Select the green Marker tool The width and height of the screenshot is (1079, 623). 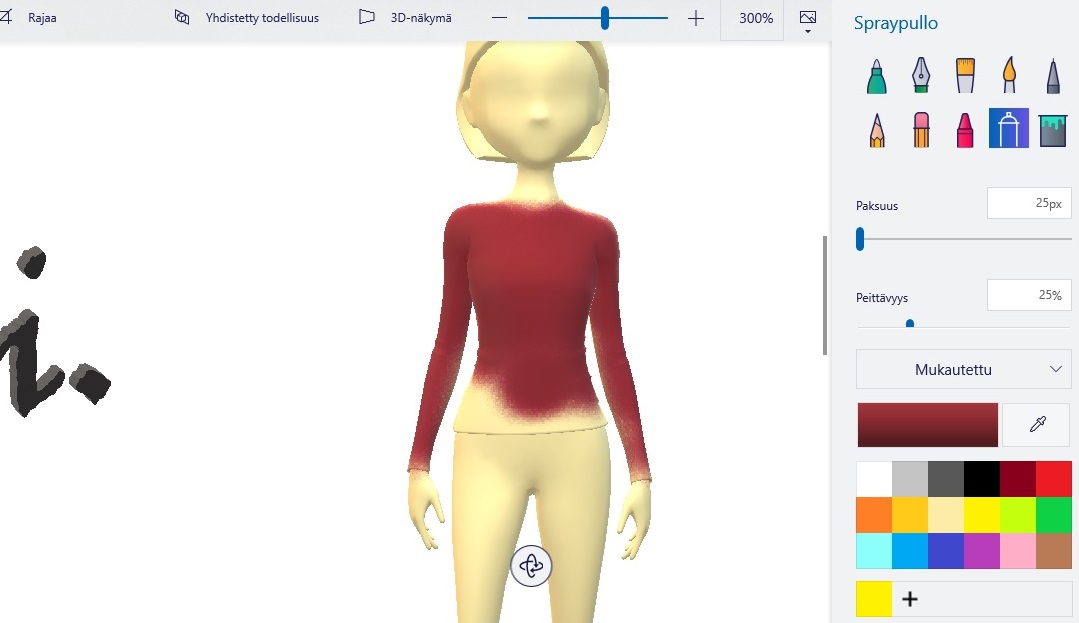pos(876,76)
